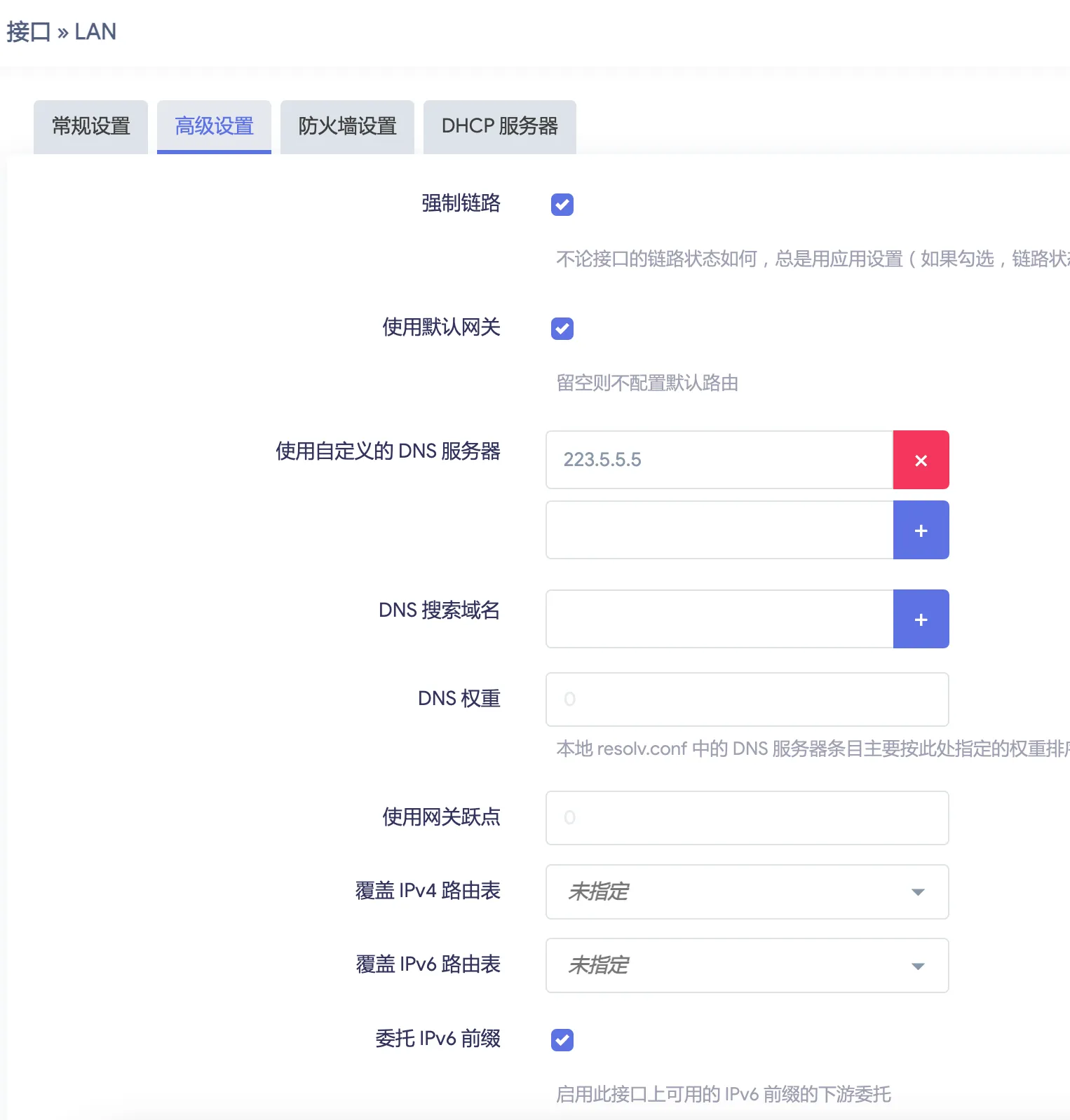Click the empty custom DNS server field

pyautogui.click(x=719, y=531)
